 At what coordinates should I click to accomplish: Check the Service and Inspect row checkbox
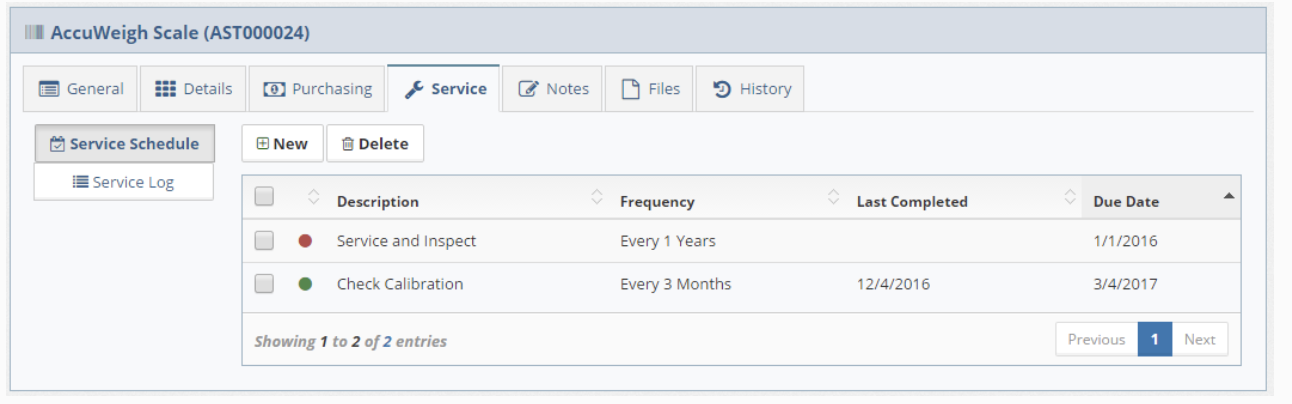point(264,240)
